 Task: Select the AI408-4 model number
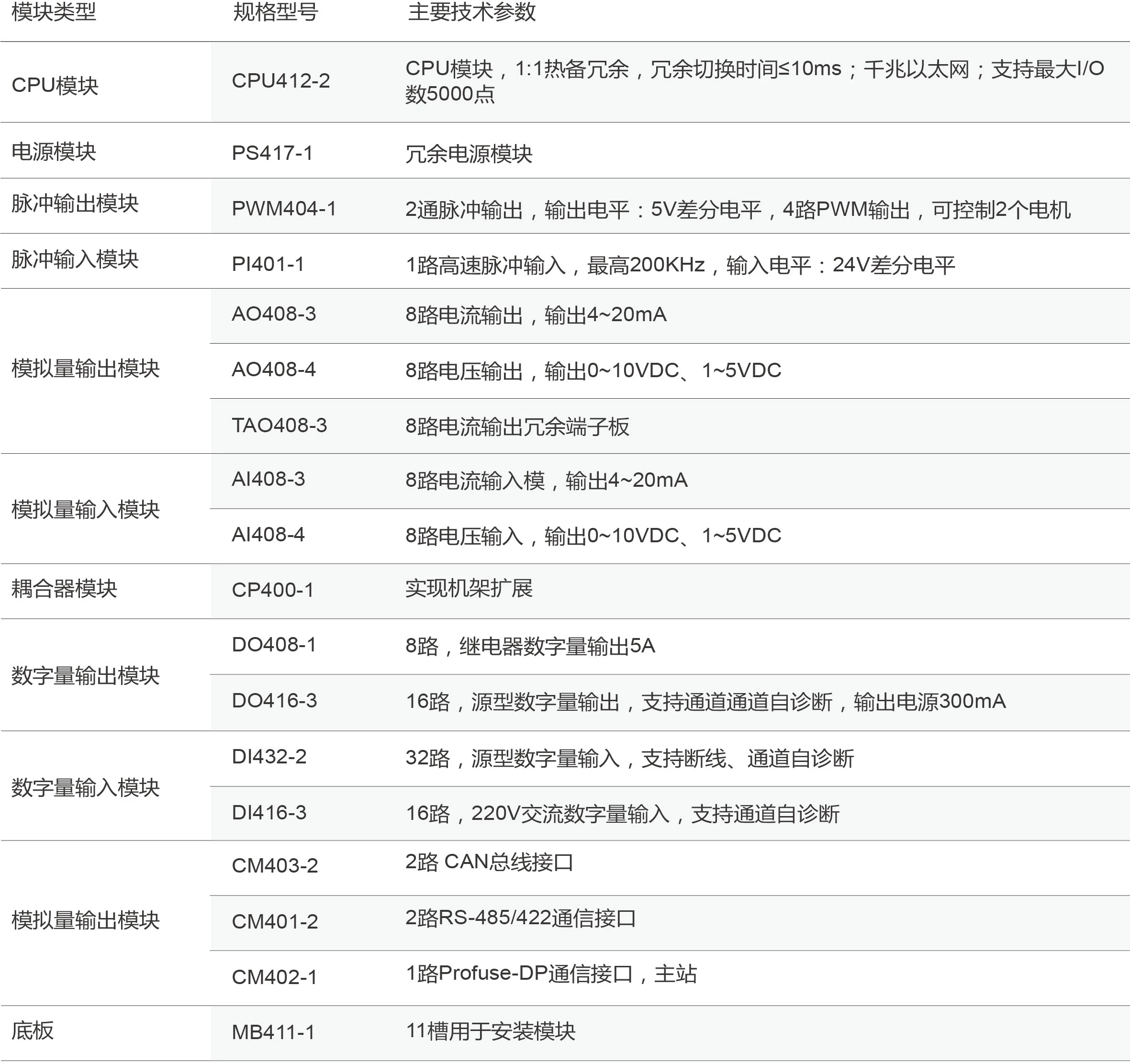click(x=269, y=535)
